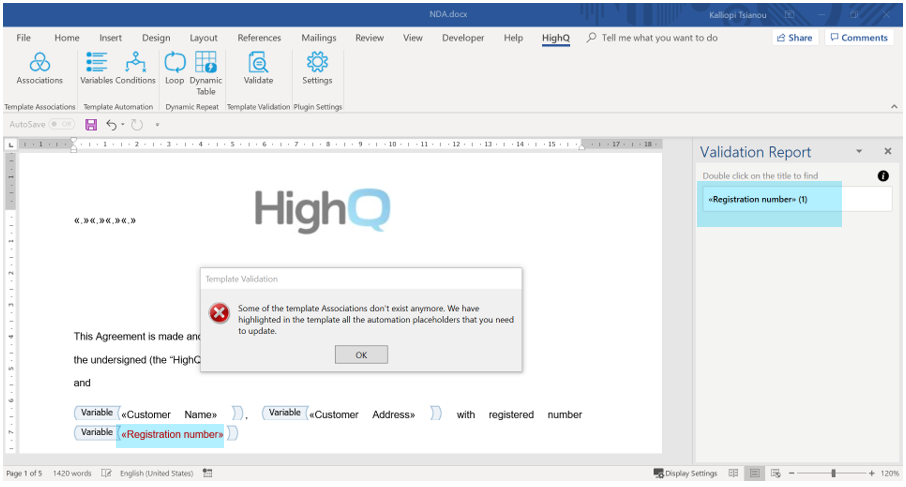
Task: Open the Mailings ribbon tab
Action: coord(319,38)
